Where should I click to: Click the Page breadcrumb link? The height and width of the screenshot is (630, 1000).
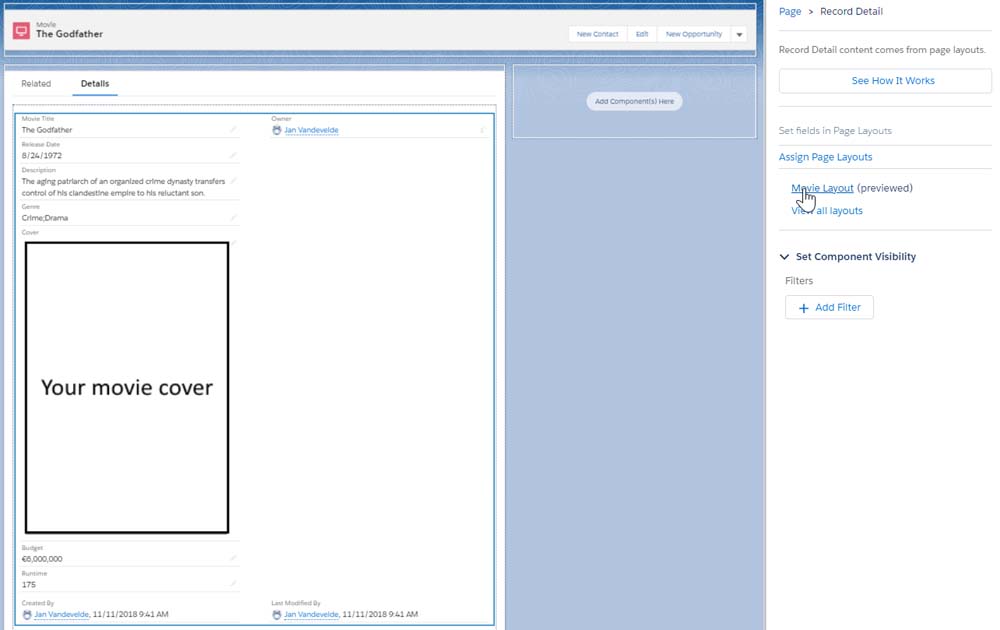click(x=790, y=11)
